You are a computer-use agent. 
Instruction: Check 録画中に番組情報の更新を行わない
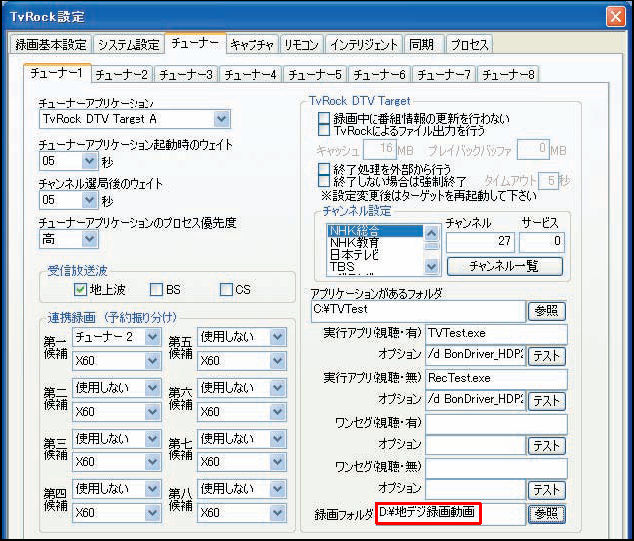pyautogui.click(x=324, y=118)
